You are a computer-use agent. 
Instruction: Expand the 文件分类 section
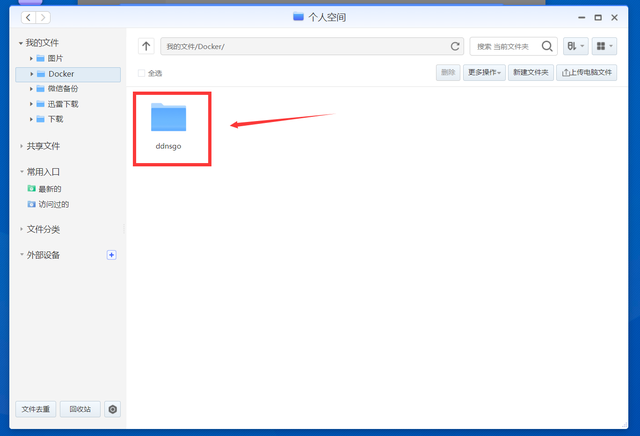point(21,229)
